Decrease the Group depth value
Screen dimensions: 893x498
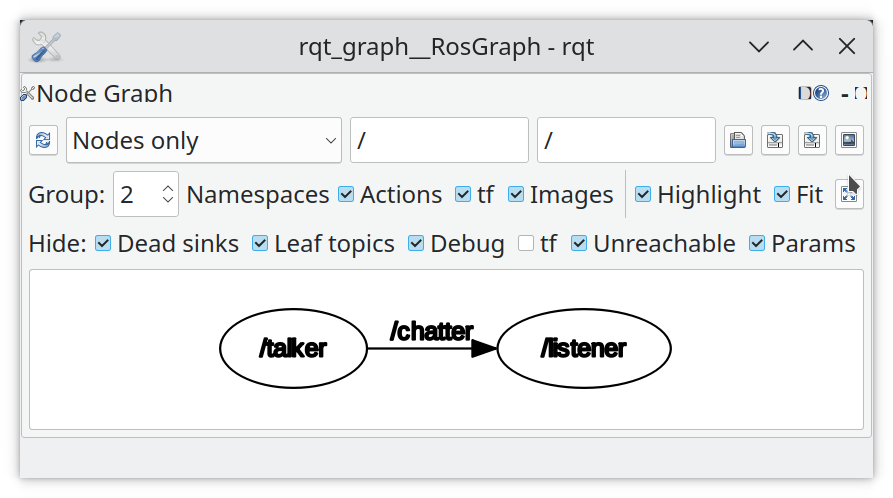tap(167, 200)
